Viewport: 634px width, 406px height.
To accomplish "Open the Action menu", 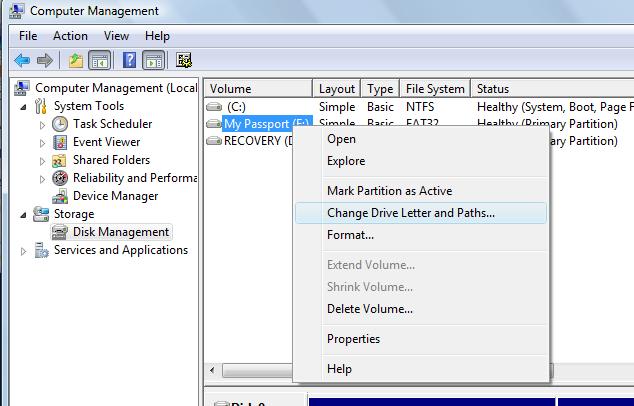I will pos(70,36).
